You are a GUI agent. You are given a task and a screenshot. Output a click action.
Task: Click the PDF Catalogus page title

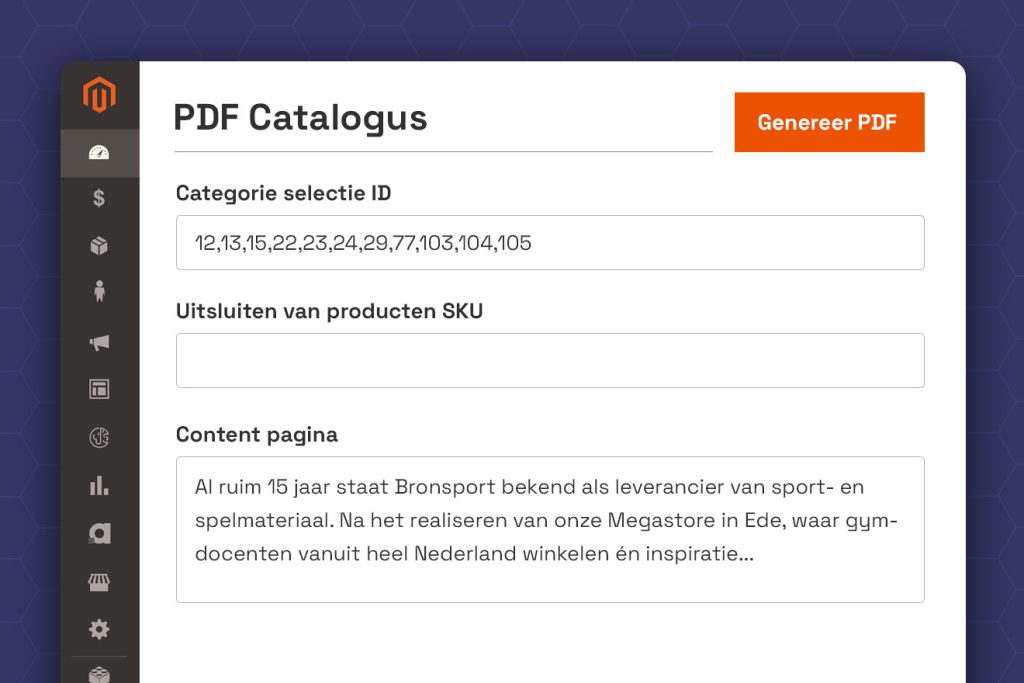pos(300,118)
